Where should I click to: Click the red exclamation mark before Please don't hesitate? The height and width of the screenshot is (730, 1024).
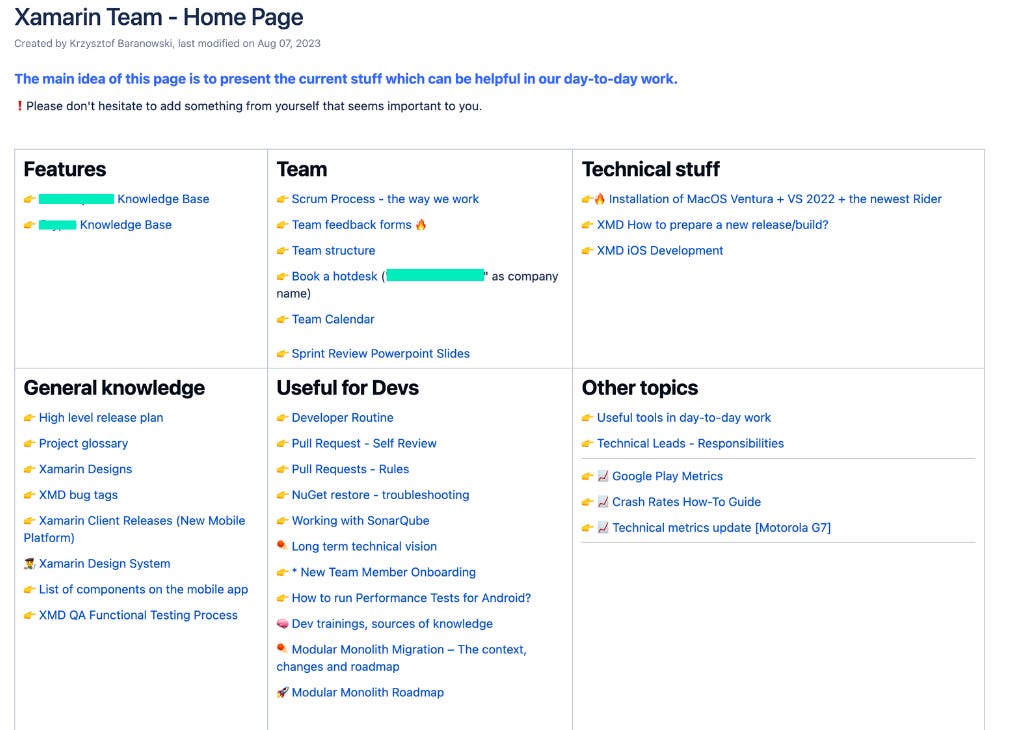(x=20, y=106)
